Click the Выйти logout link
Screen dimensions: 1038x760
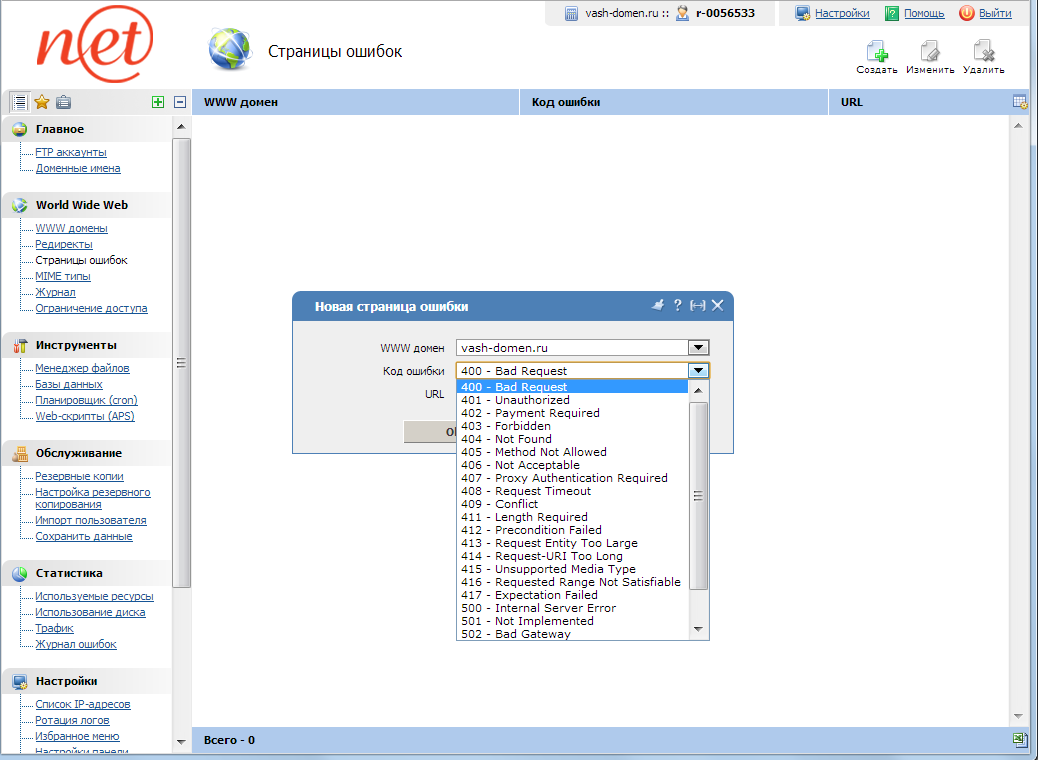click(x=994, y=13)
